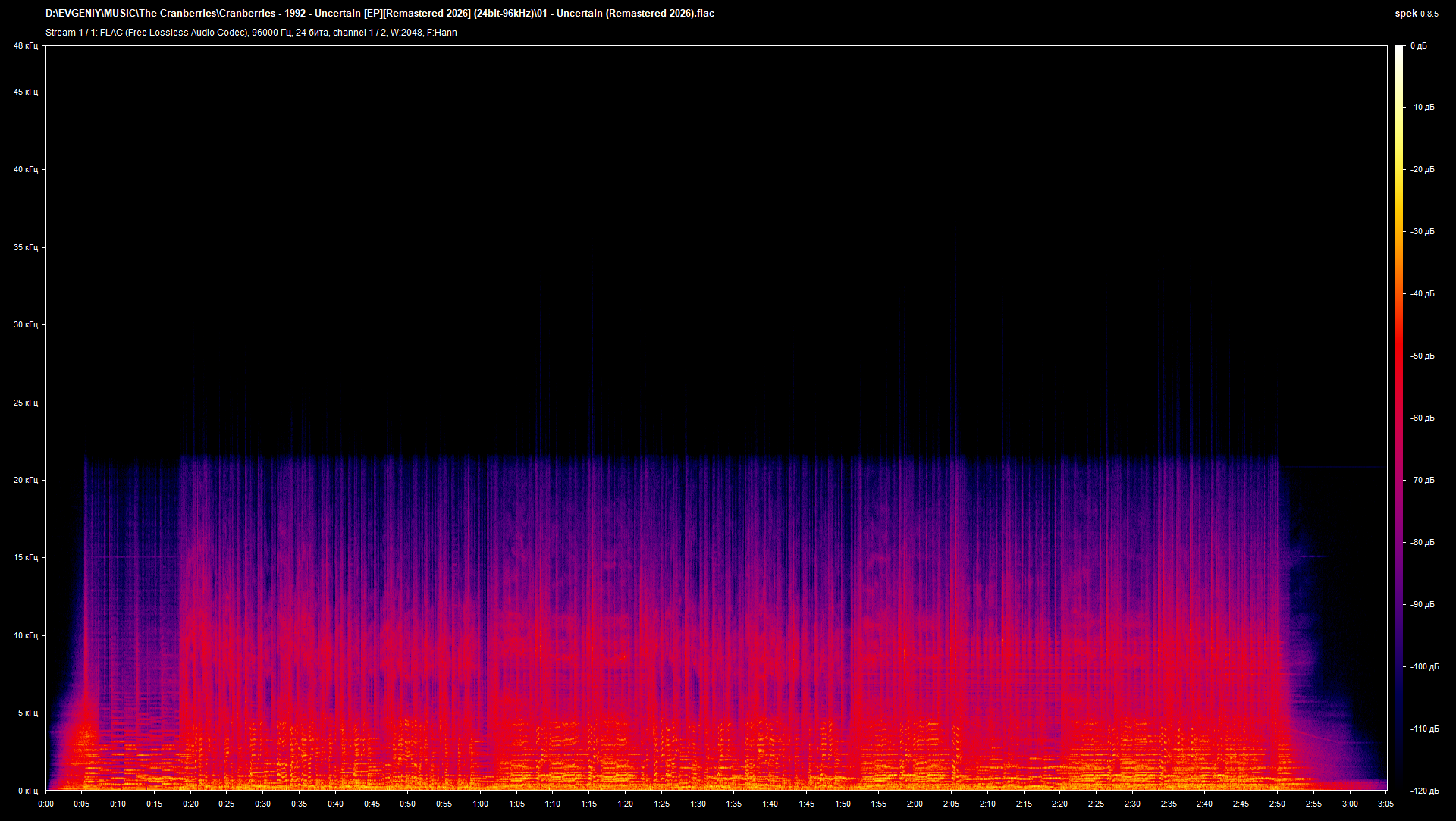Screen dimensions: 1456x821
Task: Click the W:2048 window size text
Action: [x=408, y=33]
